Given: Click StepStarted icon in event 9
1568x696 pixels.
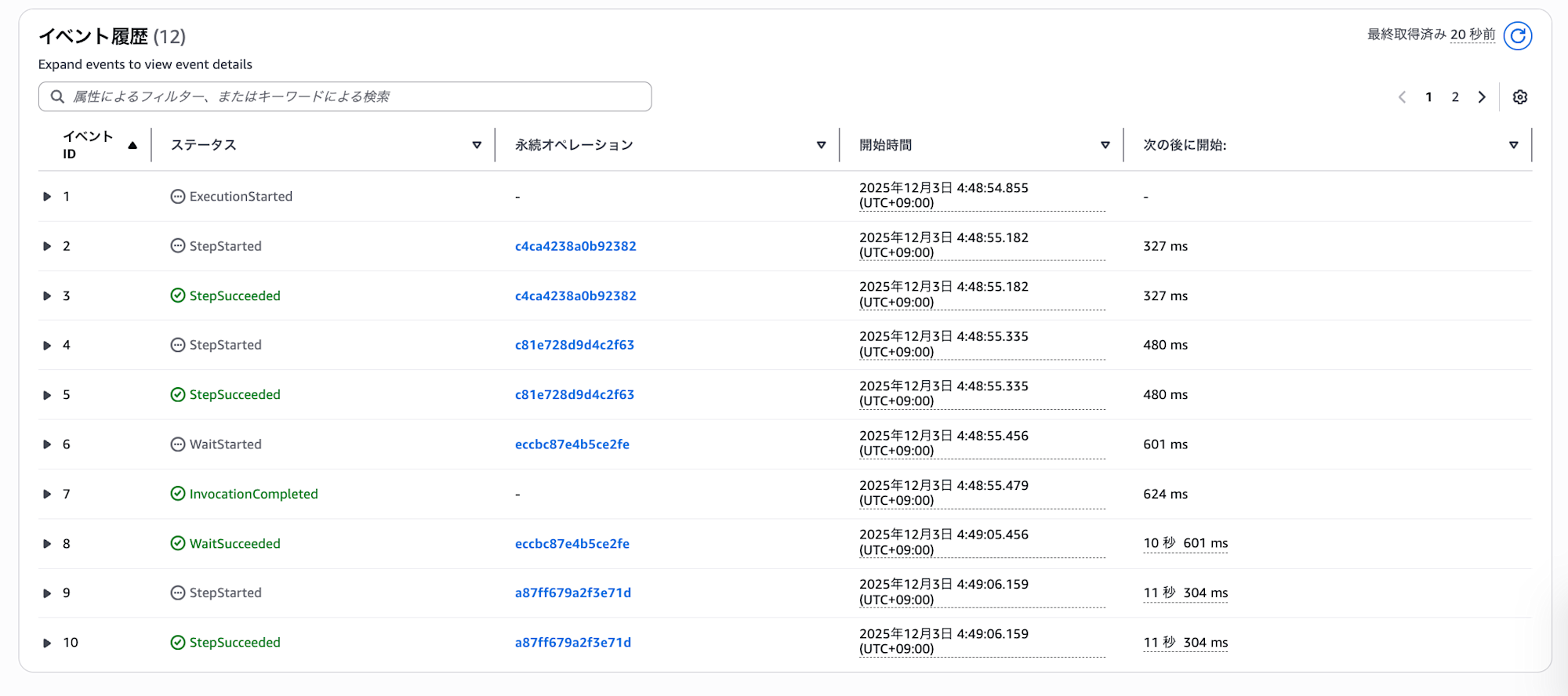Looking at the screenshot, I should tap(178, 593).
